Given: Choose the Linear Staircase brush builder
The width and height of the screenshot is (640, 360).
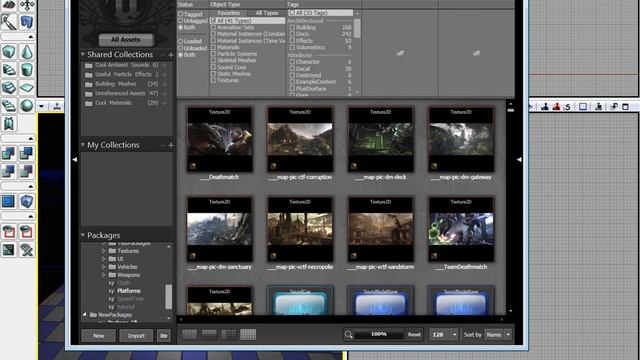Looking at the screenshot, I should pos(9,88).
